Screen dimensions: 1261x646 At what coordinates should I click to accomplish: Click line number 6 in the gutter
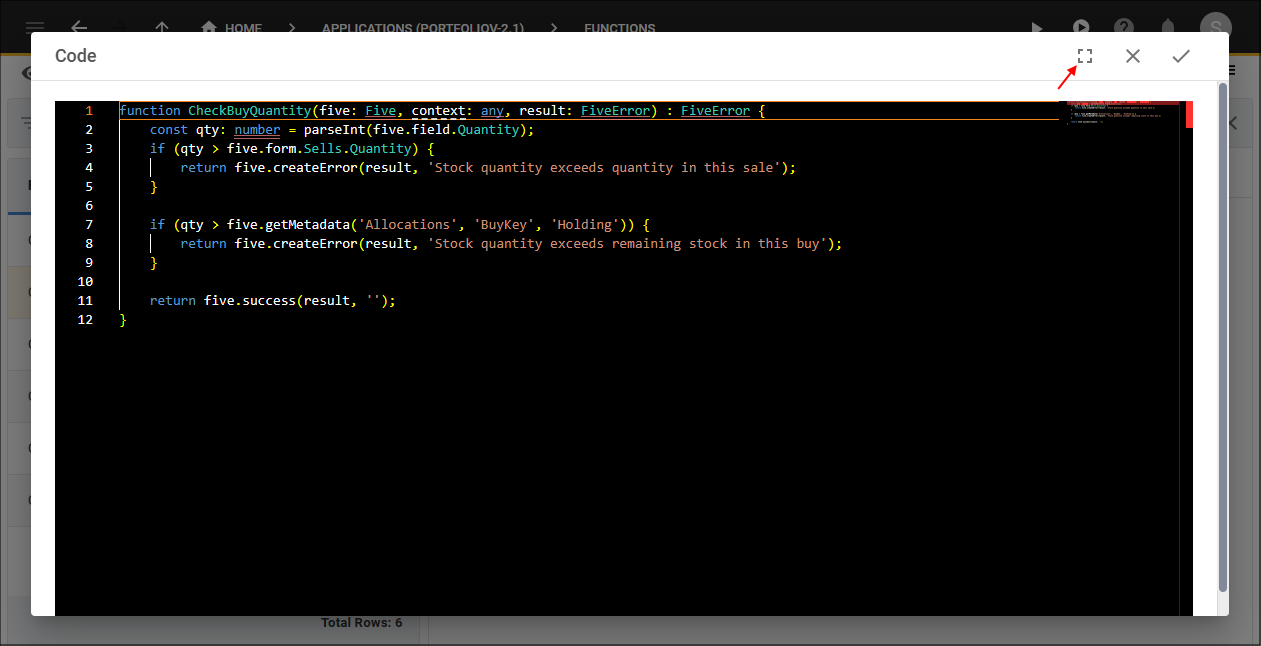point(89,206)
